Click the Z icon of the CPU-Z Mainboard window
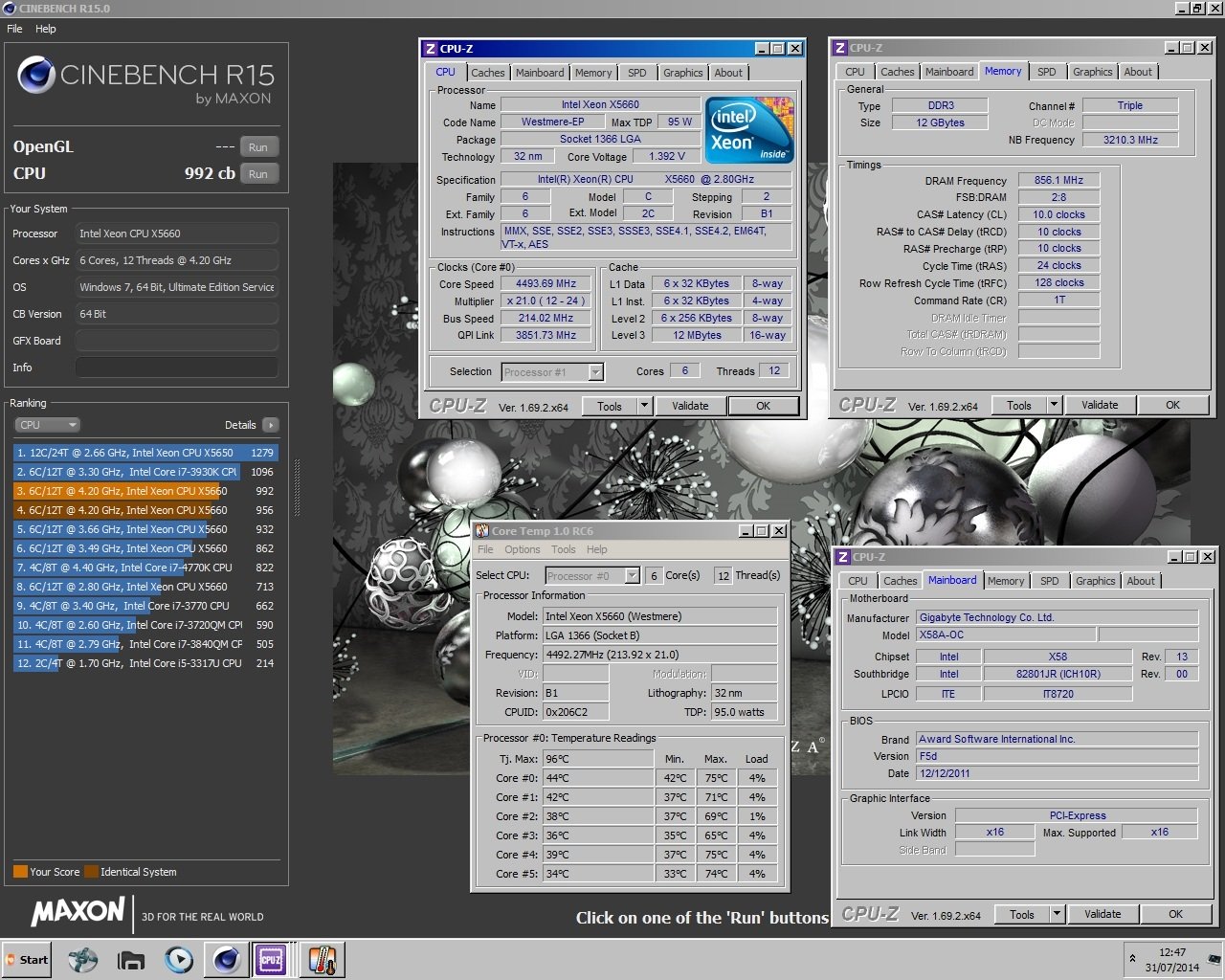 841,557
